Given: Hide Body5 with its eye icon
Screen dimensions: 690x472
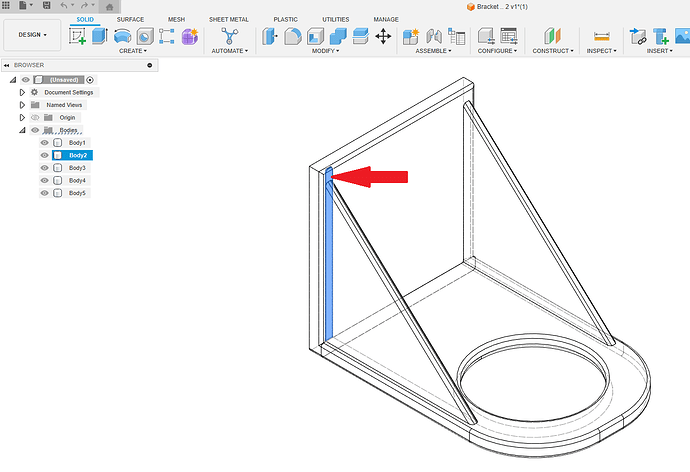Looking at the screenshot, I should coord(44,193).
